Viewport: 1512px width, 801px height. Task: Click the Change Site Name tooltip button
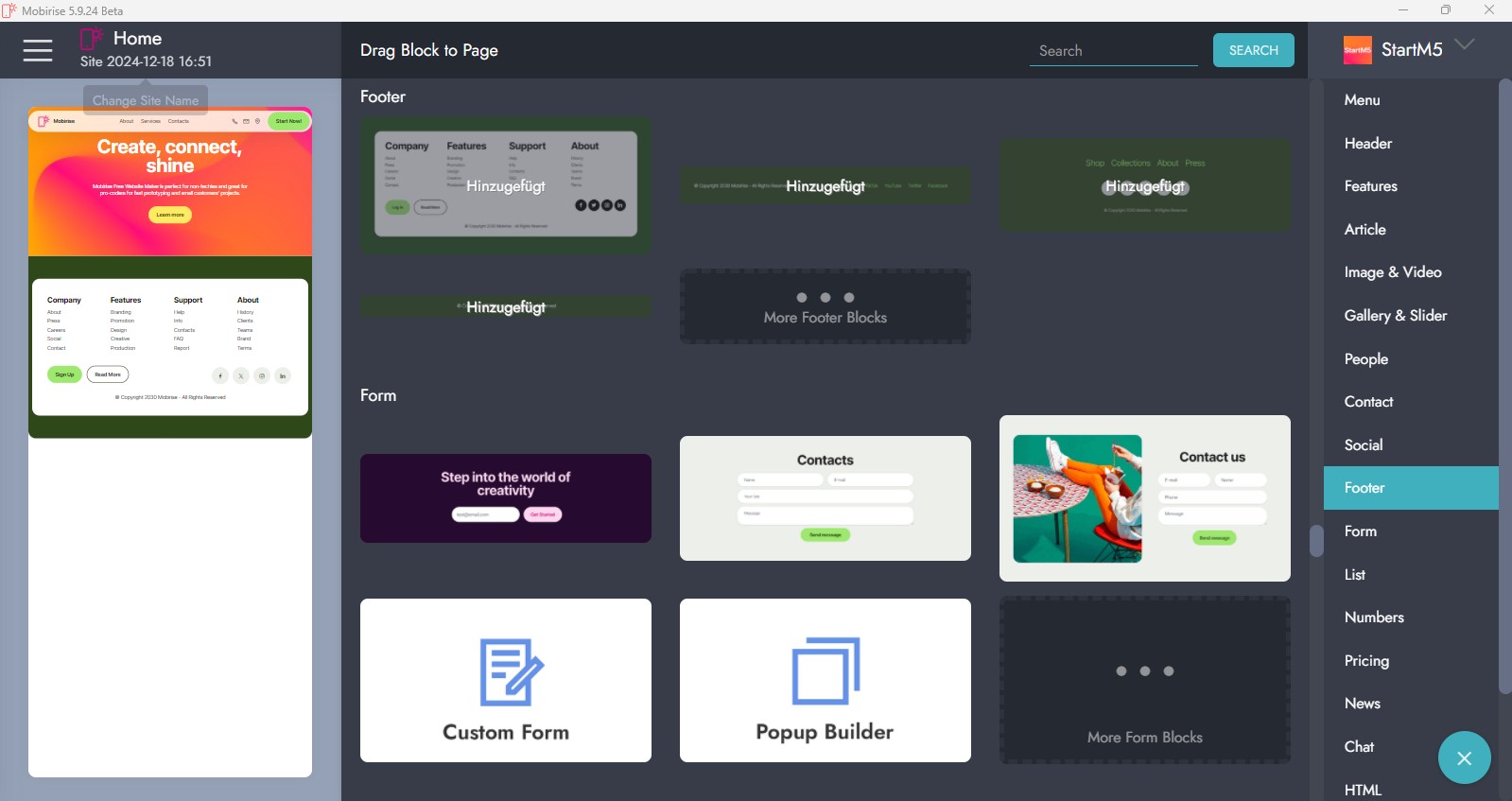[146, 100]
